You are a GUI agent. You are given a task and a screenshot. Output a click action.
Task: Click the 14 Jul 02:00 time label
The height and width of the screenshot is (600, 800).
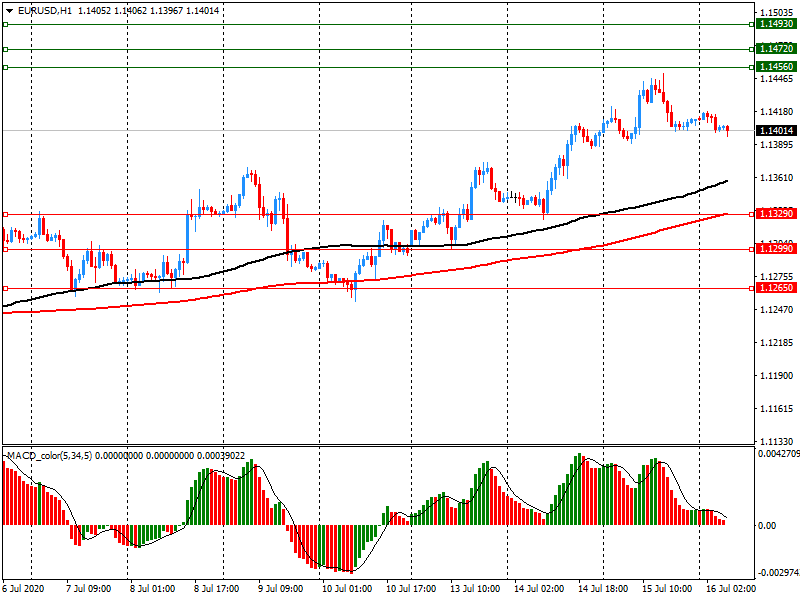point(539,588)
